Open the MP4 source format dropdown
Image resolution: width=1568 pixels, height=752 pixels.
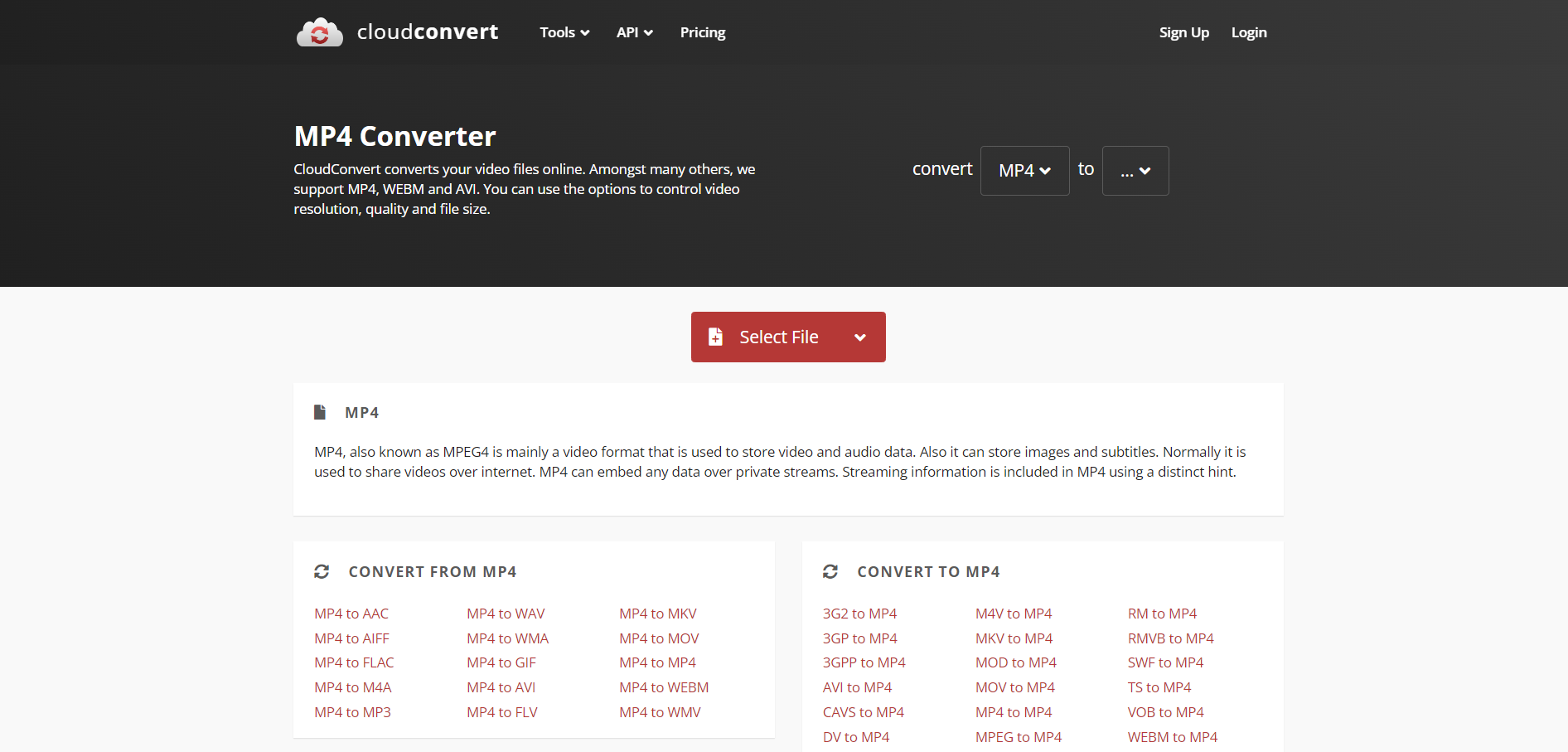tap(1024, 171)
